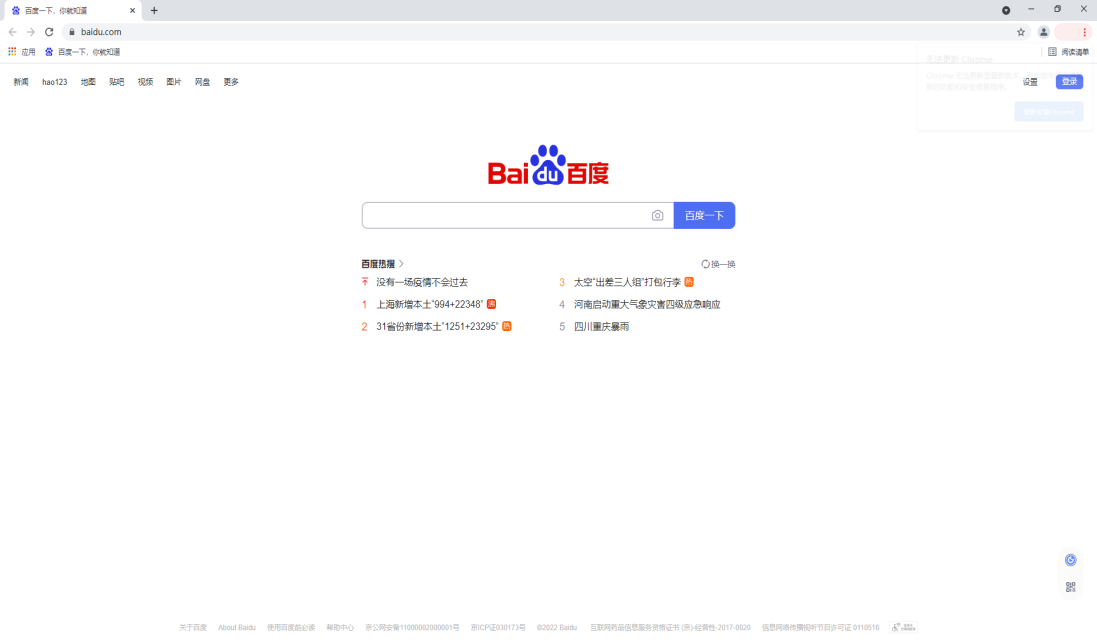Click 信息网络传播视听节目许可证 0110516 link
Image resolution: width=1097 pixels, height=640 pixels.
point(821,627)
